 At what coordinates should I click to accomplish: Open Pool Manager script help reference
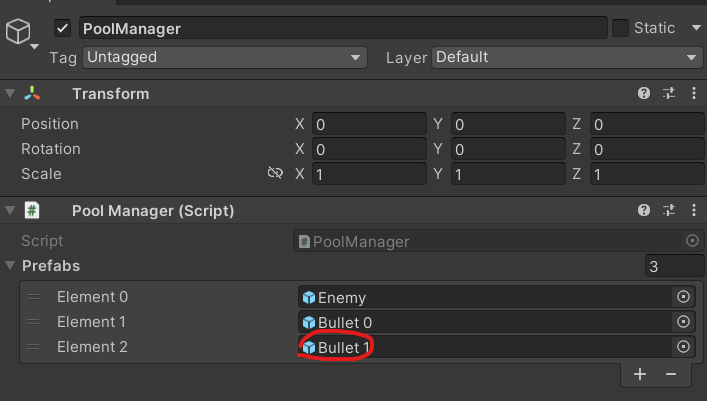coord(645,211)
